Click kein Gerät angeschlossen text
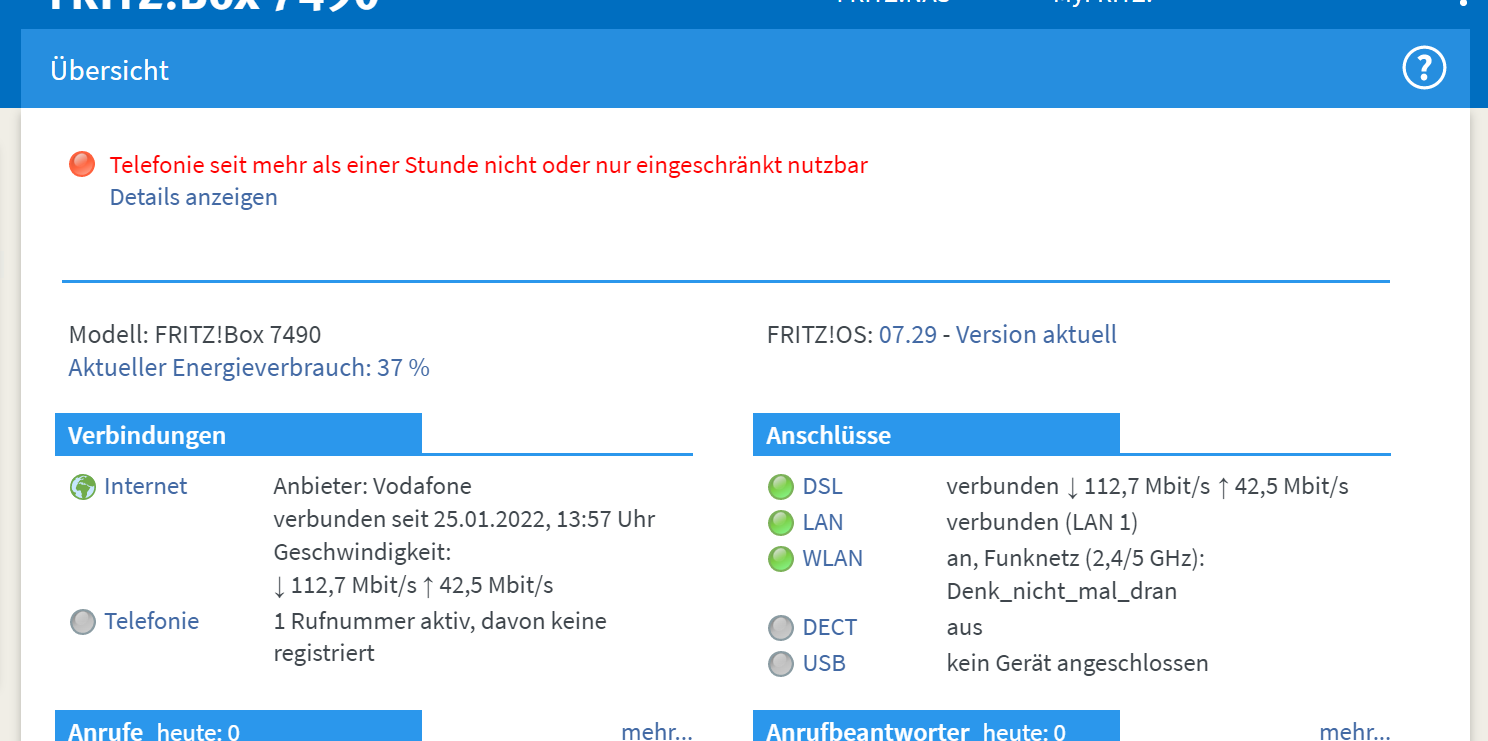Screen dimensions: 1488x741 [1077, 663]
